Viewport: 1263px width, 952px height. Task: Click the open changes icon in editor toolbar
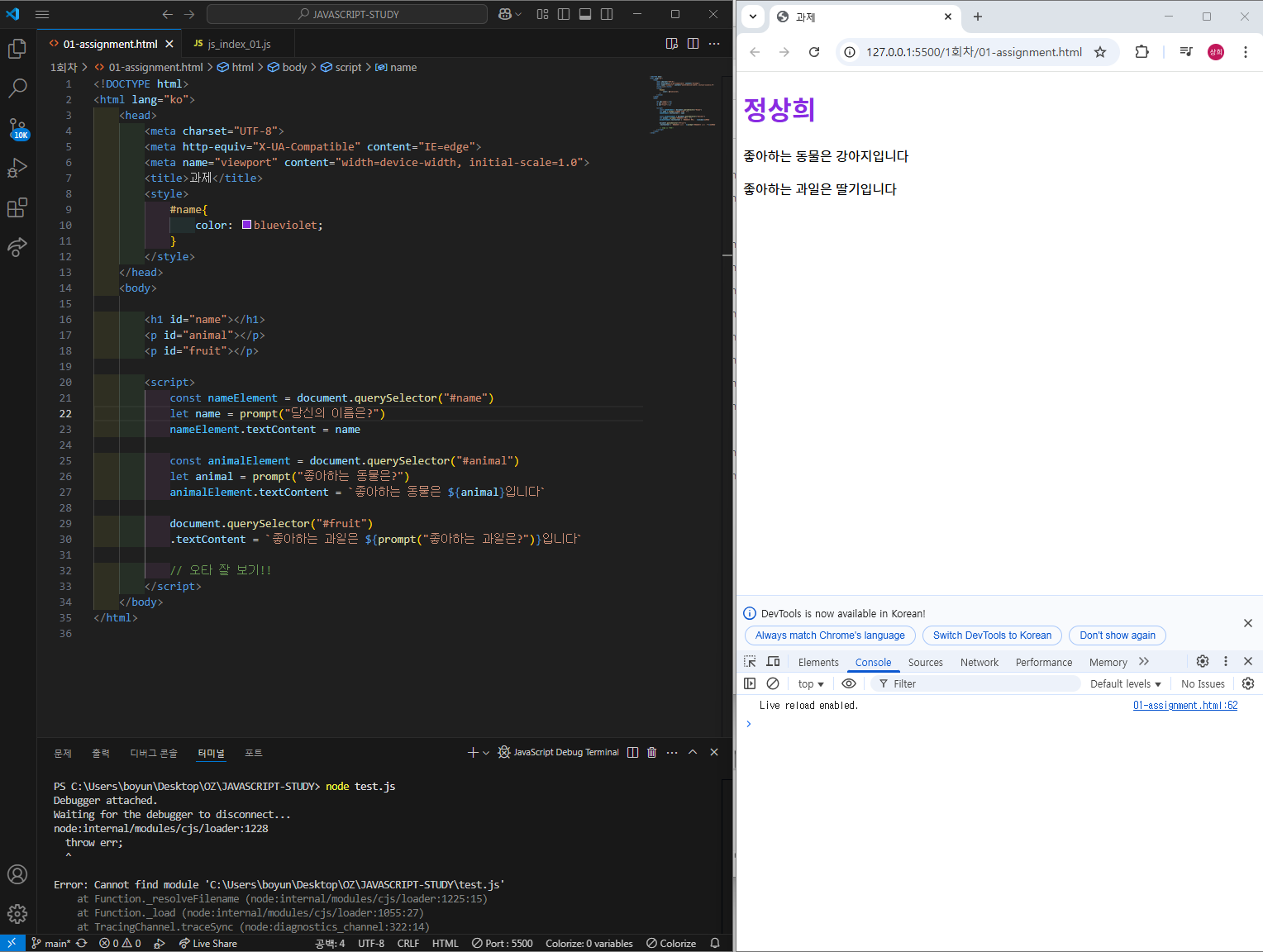672,44
